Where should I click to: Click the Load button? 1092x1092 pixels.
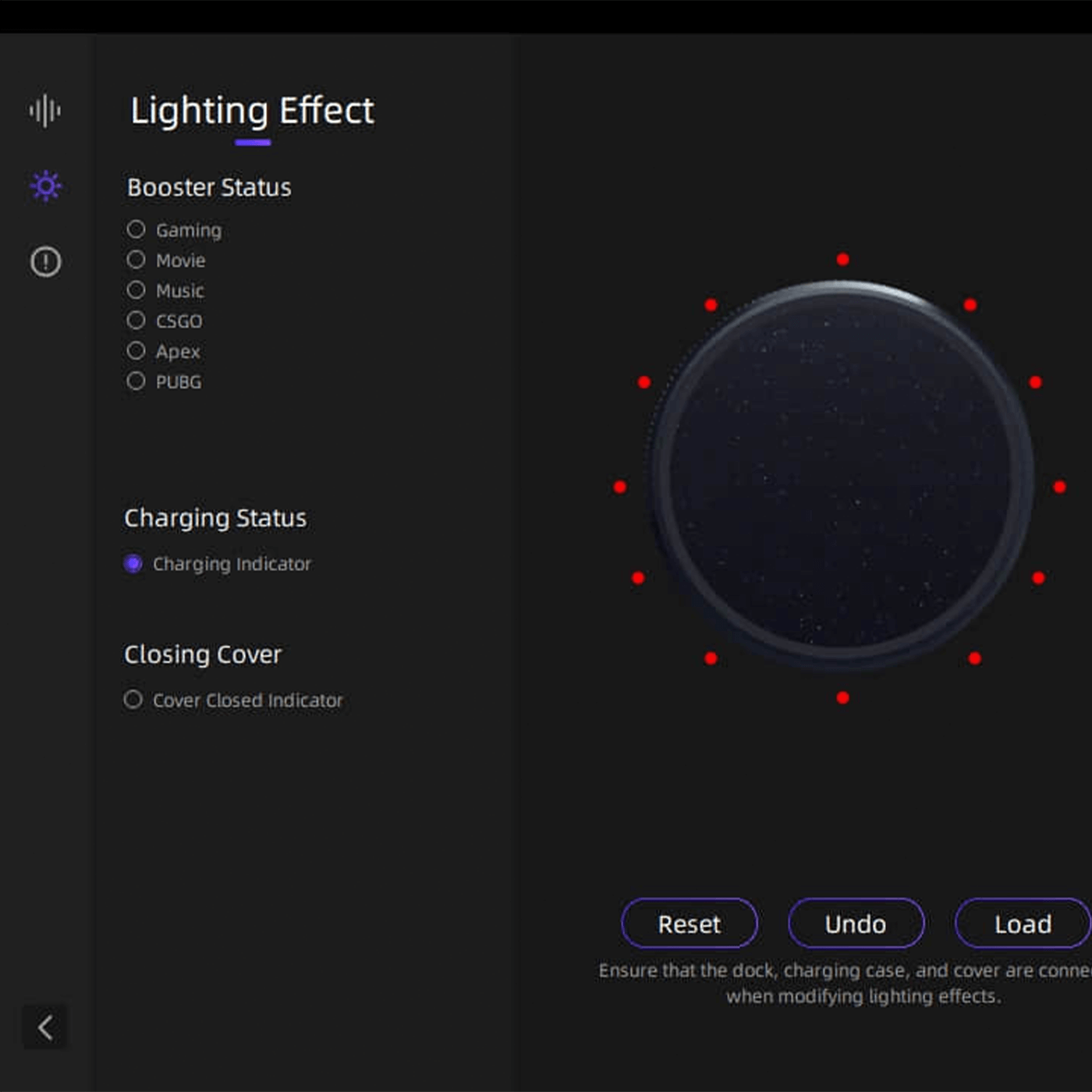[1022, 924]
